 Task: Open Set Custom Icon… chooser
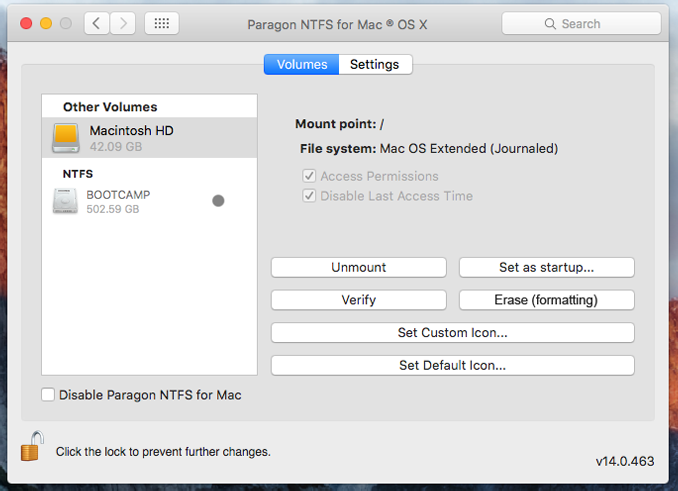pyautogui.click(x=453, y=333)
